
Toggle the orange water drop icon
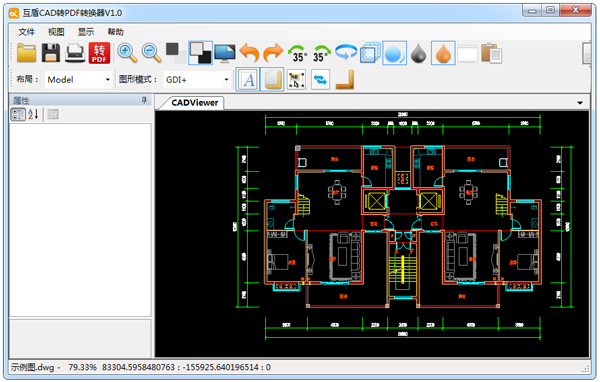tap(443, 53)
